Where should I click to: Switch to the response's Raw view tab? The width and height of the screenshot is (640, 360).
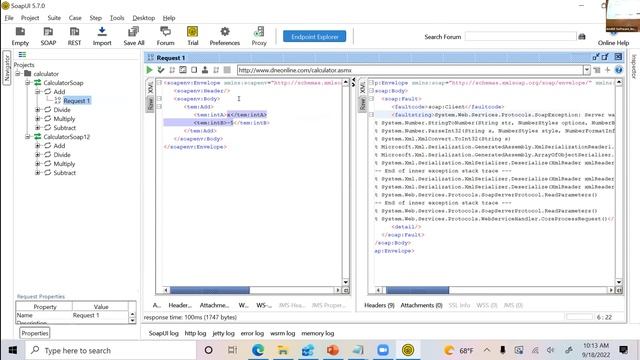tap(362, 104)
